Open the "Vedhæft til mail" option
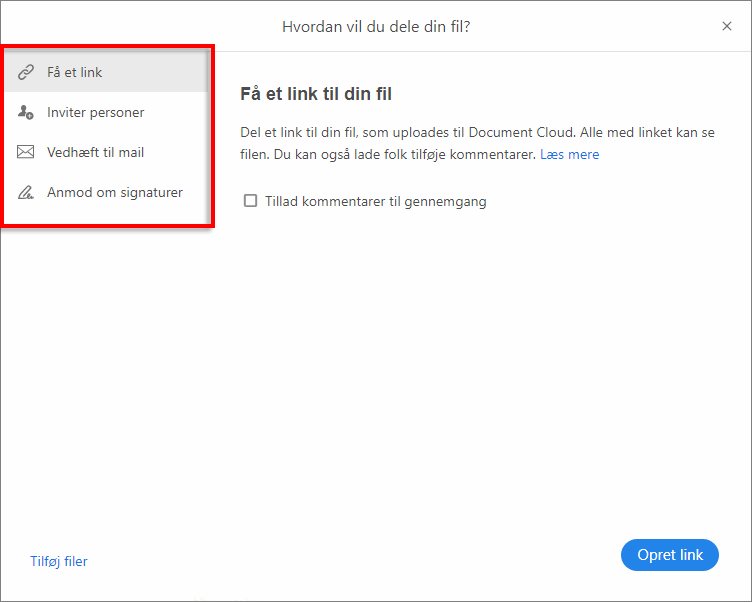Screen dimensions: 752x602 click(x=96, y=153)
